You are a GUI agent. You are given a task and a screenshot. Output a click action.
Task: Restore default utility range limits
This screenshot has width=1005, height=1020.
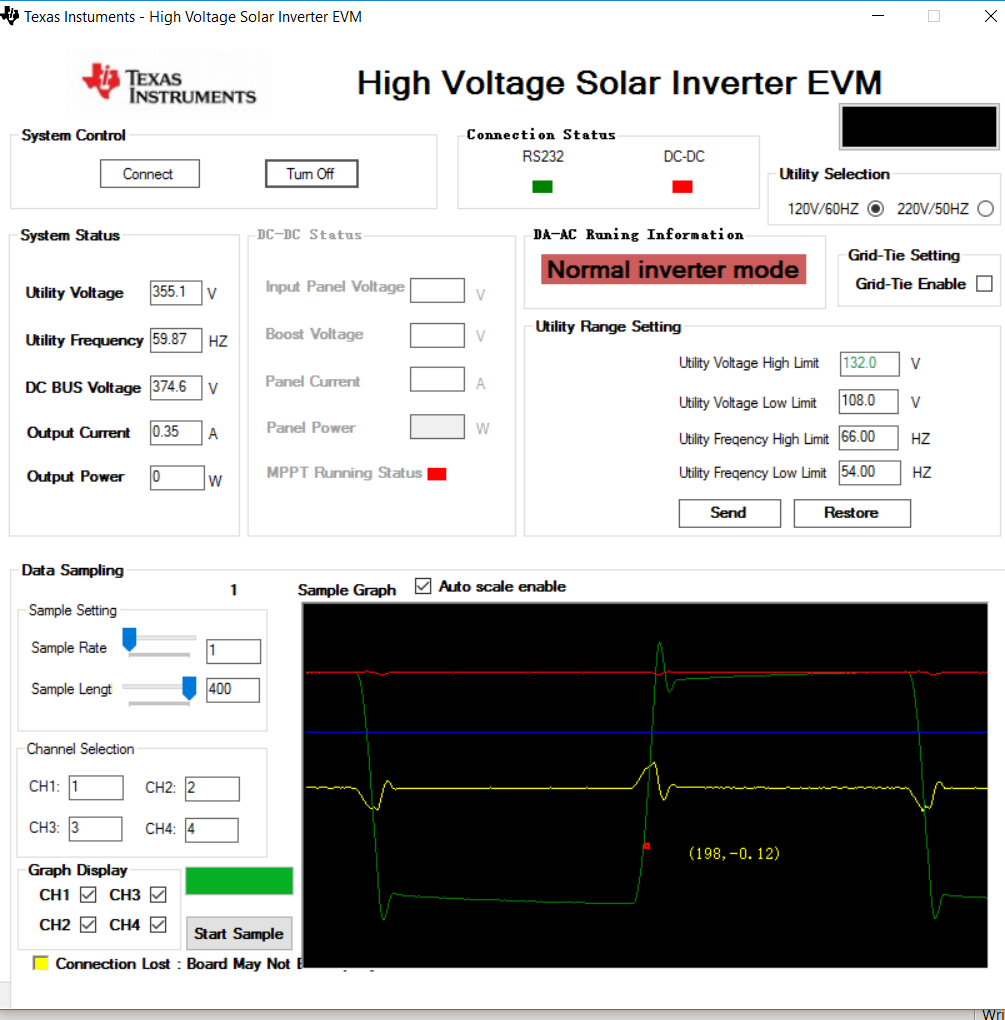coord(851,513)
